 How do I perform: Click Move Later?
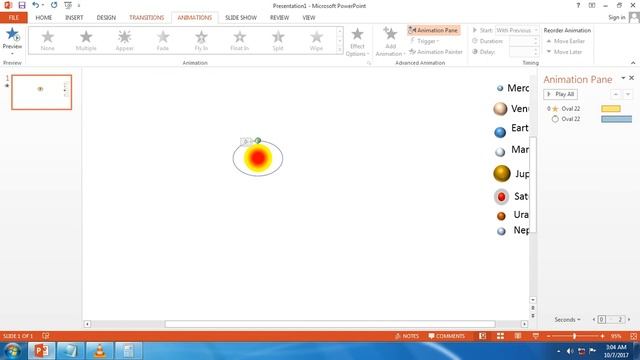(564, 52)
